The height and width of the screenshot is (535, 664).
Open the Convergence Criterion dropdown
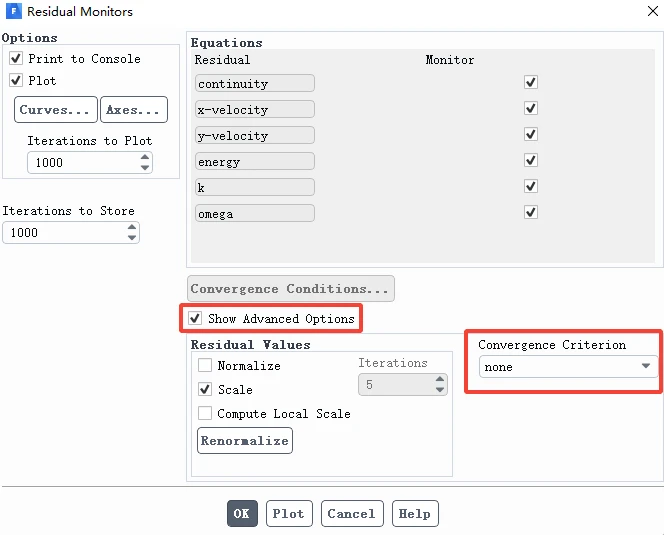568,367
